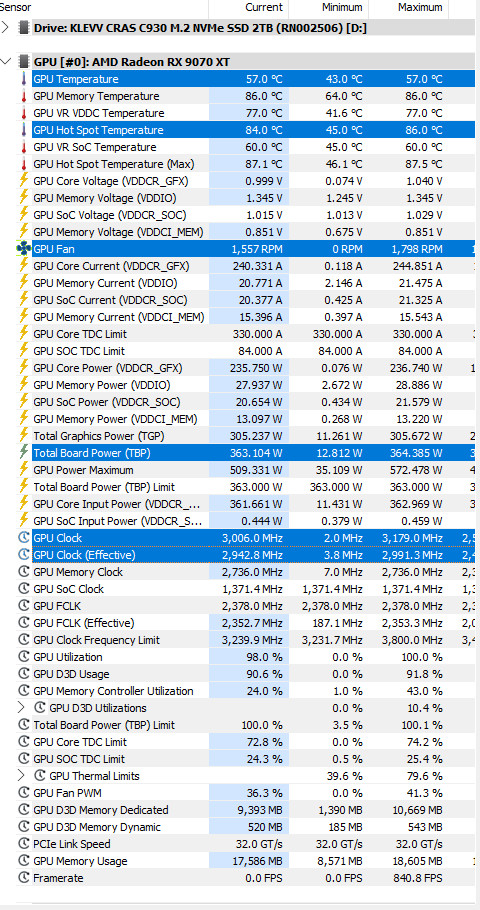This screenshot has width=480, height=910.
Task: Click thermometer icon beside GPU Hot Spot Temperature (Max)
Action: click(x=24, y=164)
